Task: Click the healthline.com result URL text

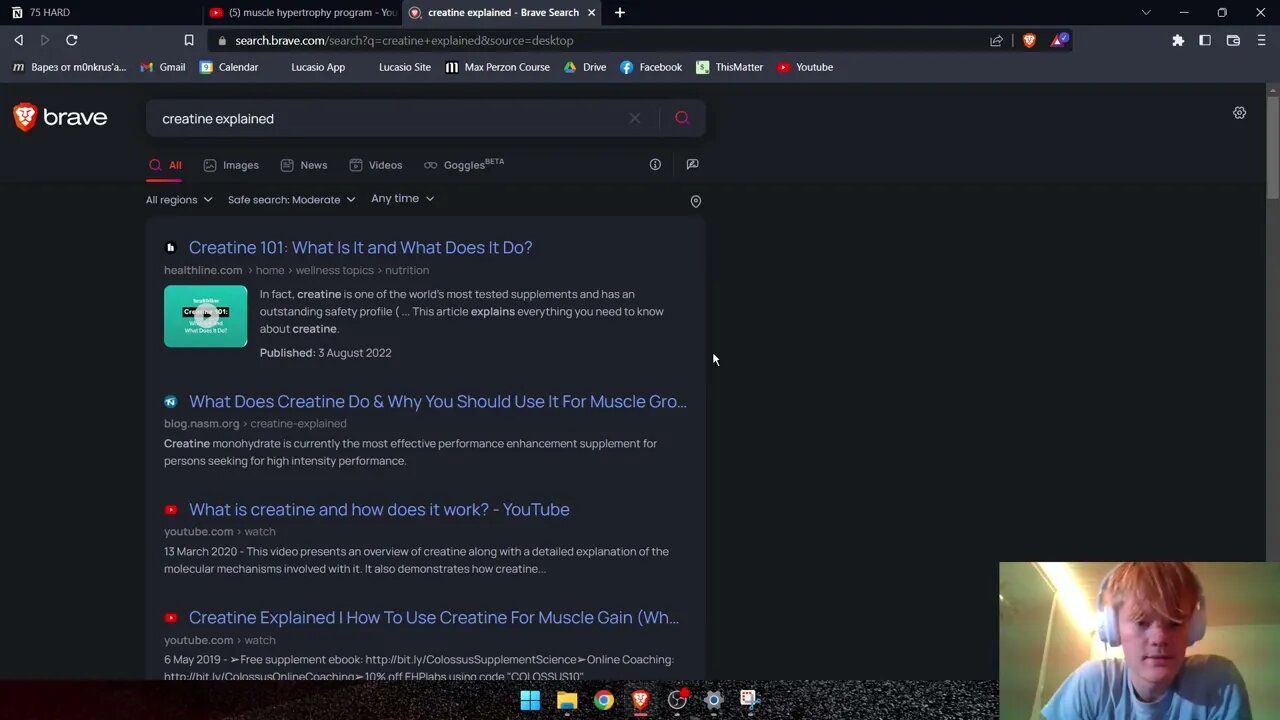Action: pos(203,270)
